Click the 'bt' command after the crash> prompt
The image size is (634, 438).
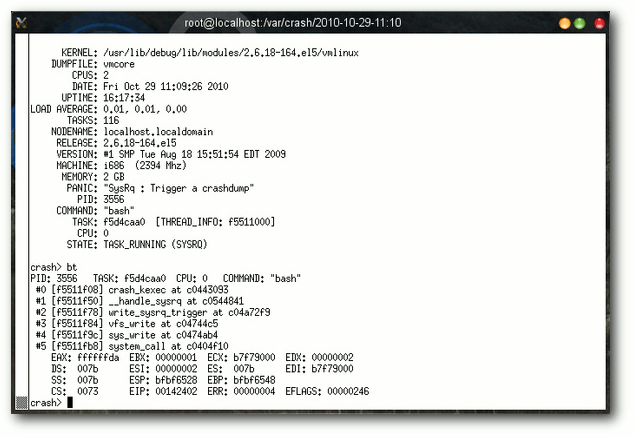click(72, 267)
